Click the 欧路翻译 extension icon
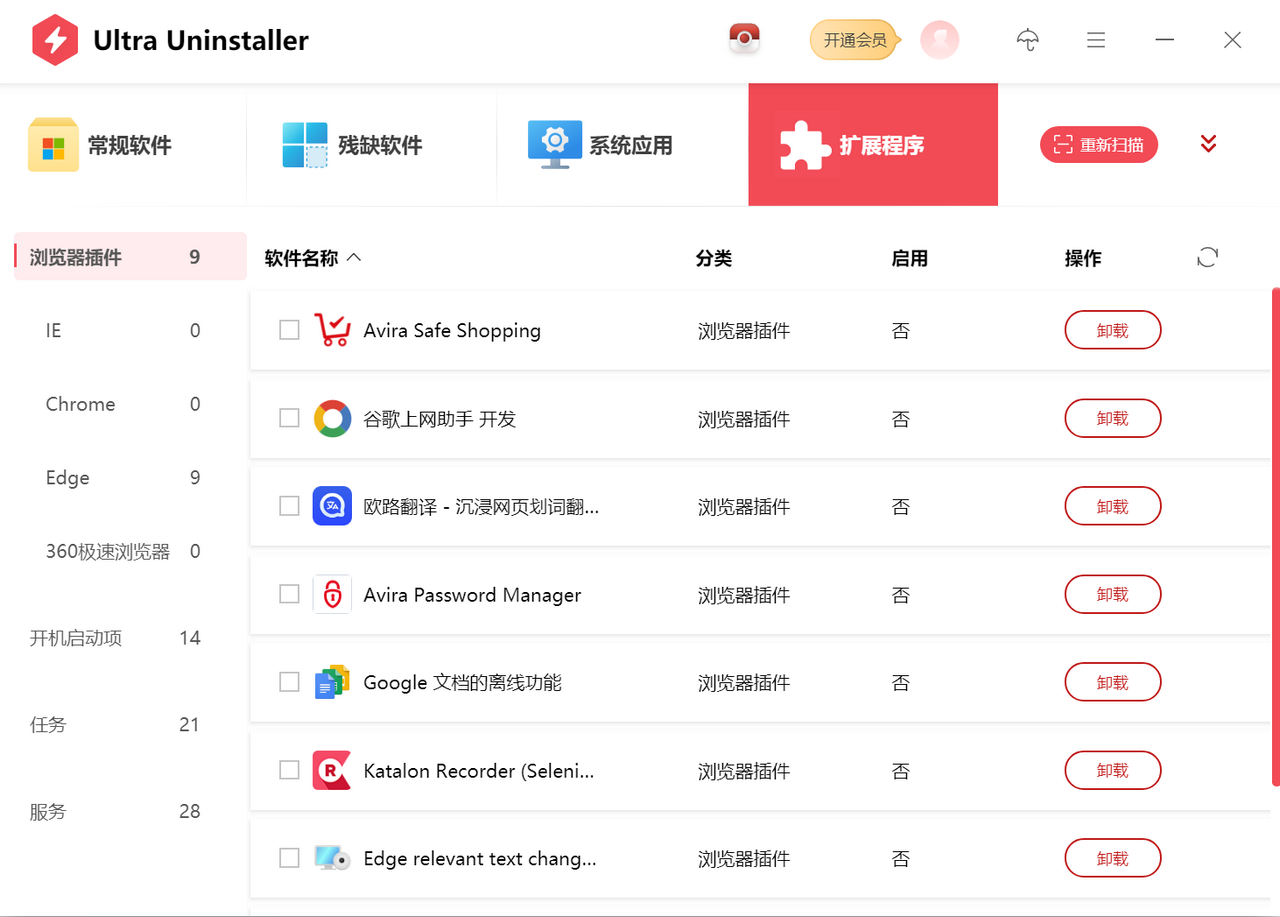Viewport: 1280px width, 917px height. 332,506
